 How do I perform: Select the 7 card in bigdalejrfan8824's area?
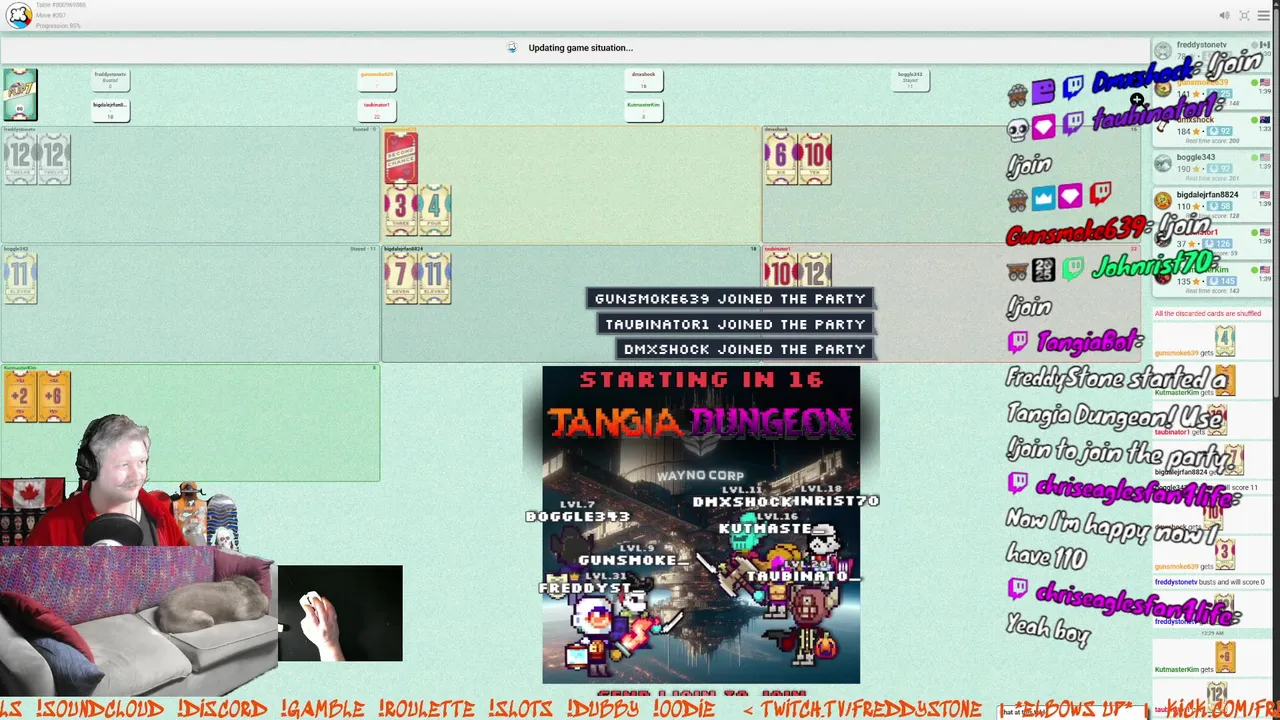401,278
